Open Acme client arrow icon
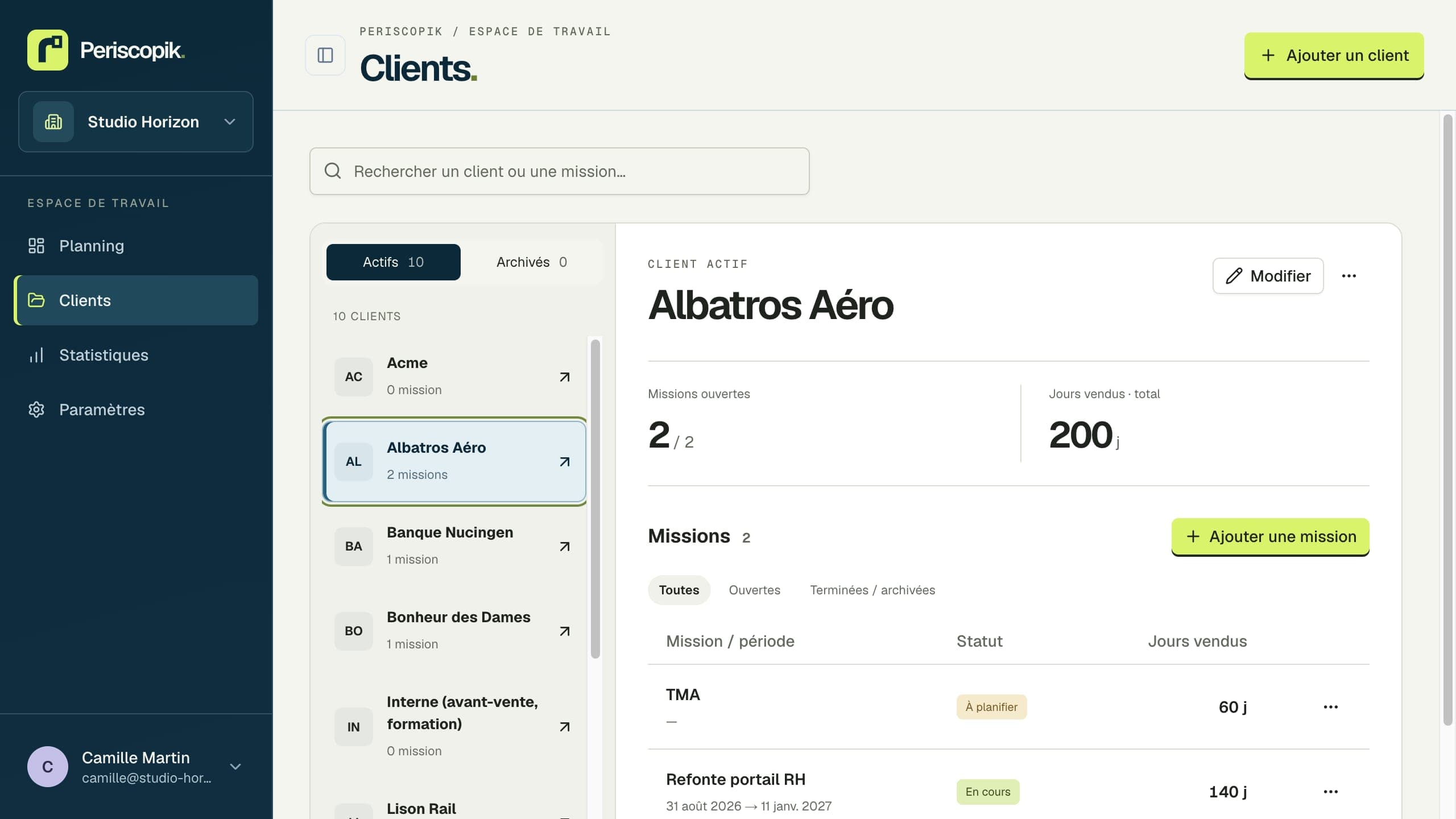Image resolution: width=1456 pixels, height=819 pixels. coord(564,377)
